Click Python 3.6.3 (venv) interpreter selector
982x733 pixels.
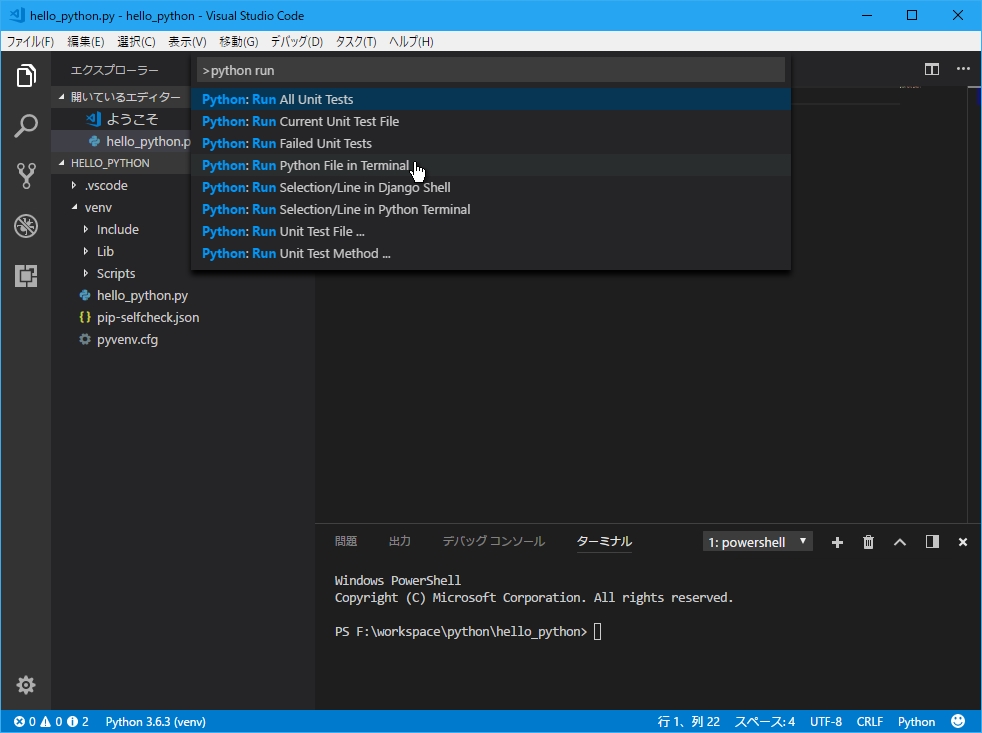pyautogui.click(x=155, y=722)
